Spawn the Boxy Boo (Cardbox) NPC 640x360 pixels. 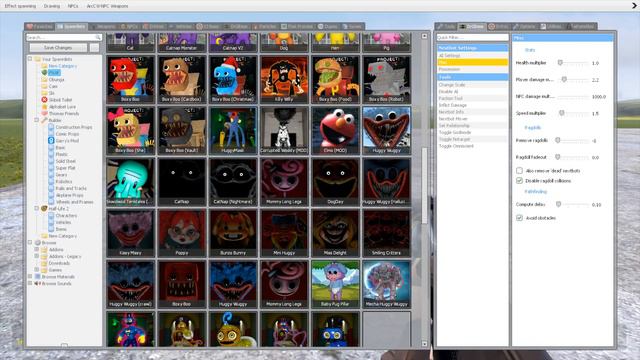182,79
